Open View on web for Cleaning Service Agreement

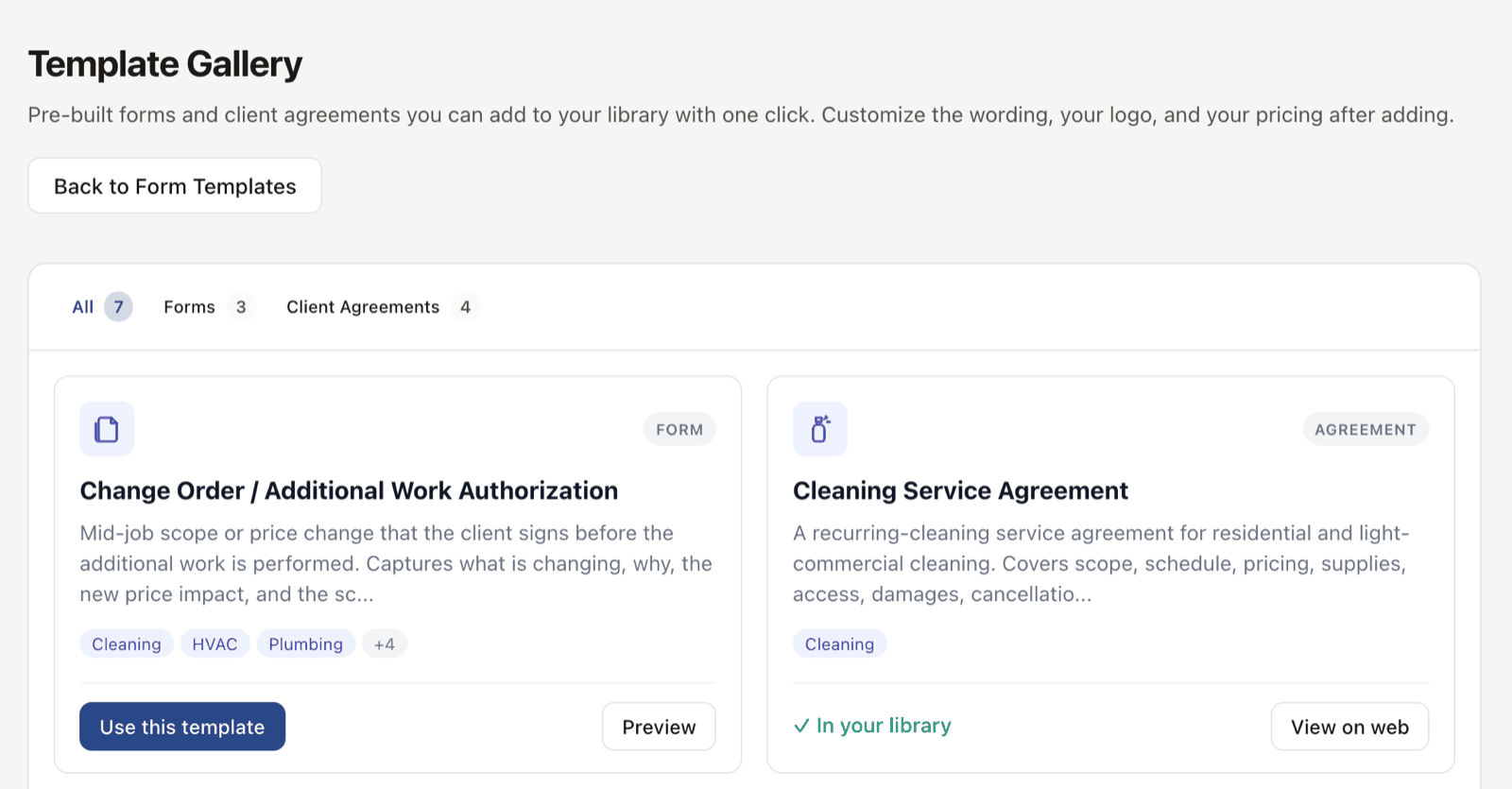[x=1349, y=727]
